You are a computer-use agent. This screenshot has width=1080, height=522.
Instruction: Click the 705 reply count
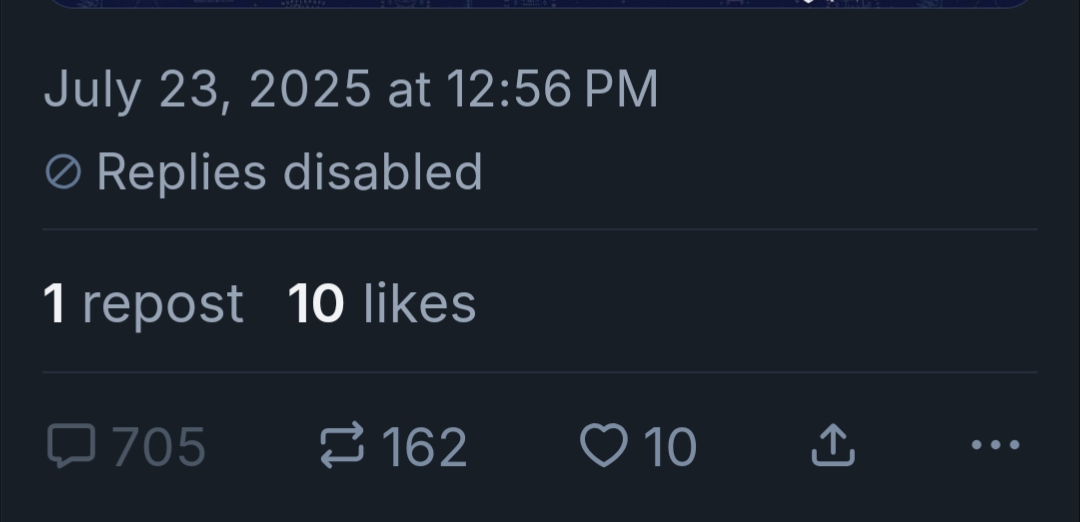(159, 447)
